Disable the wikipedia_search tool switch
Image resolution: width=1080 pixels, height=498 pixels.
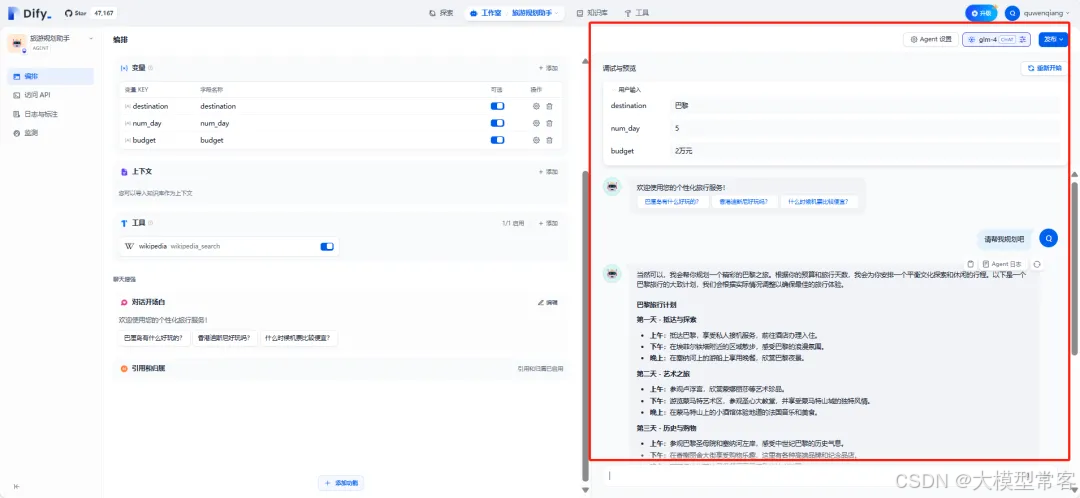tap(327, 246)
